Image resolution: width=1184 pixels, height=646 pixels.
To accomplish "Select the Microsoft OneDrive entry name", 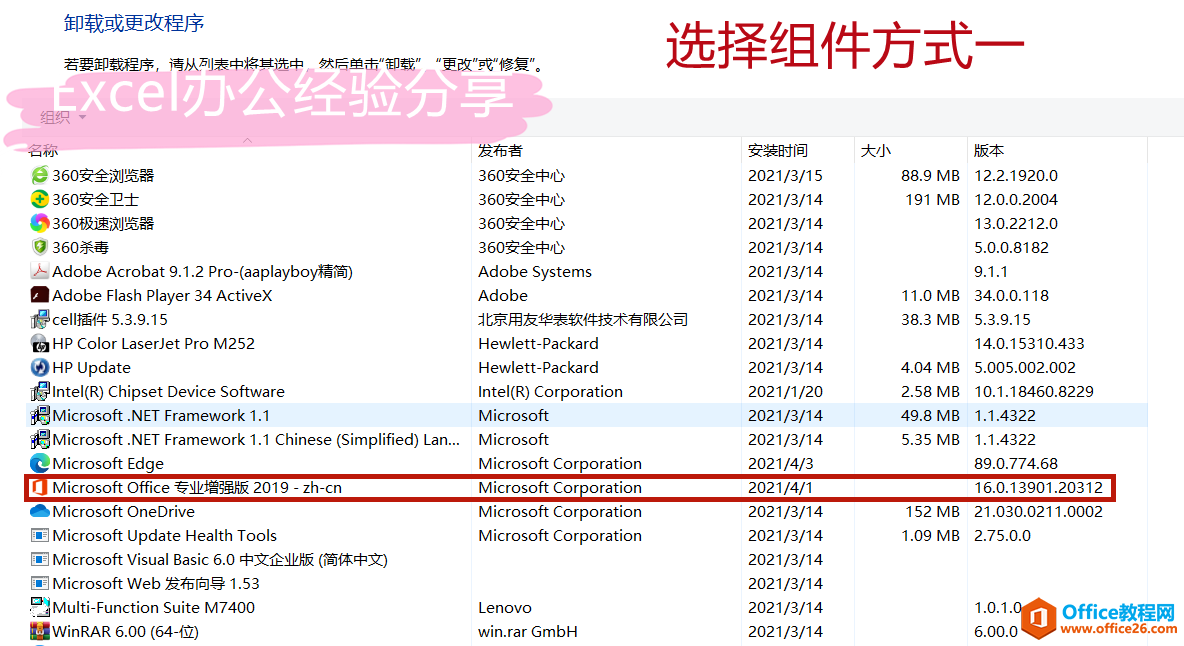I will point(123,512).
